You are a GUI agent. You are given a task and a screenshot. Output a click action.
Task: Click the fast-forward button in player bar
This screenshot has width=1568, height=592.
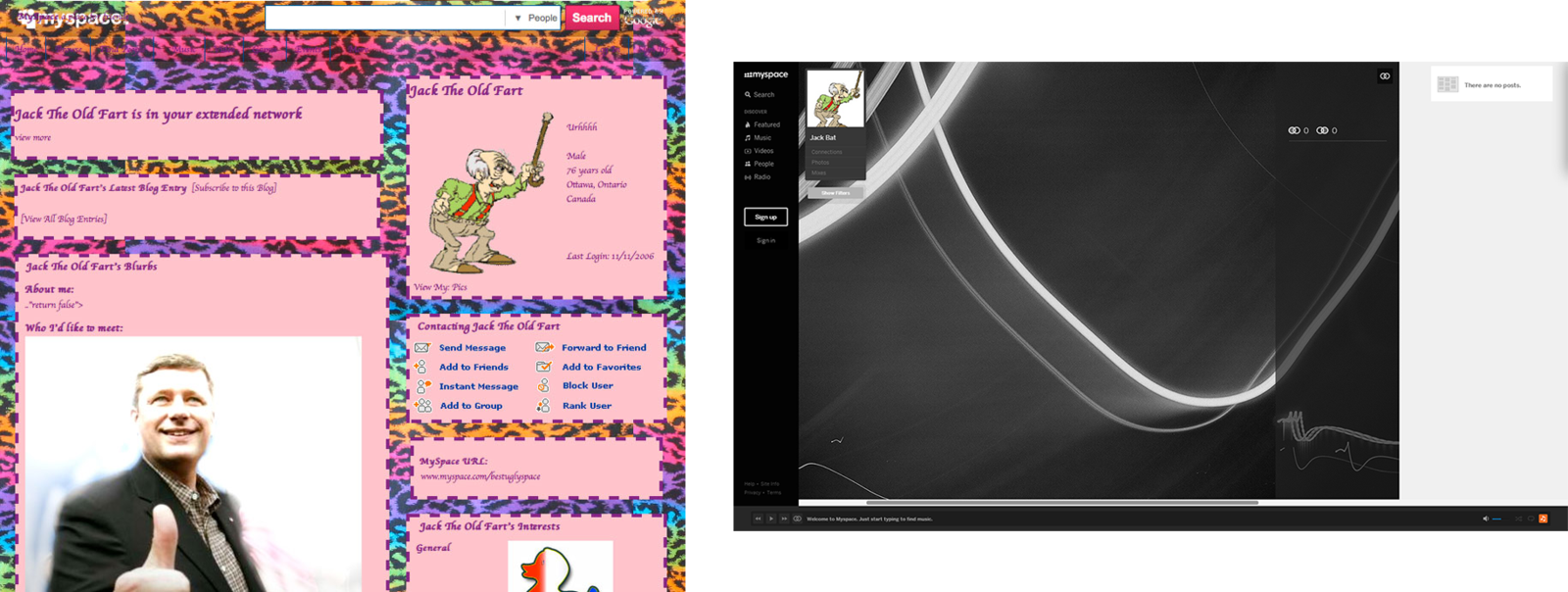pyautogui.click(x=784, y=518)
